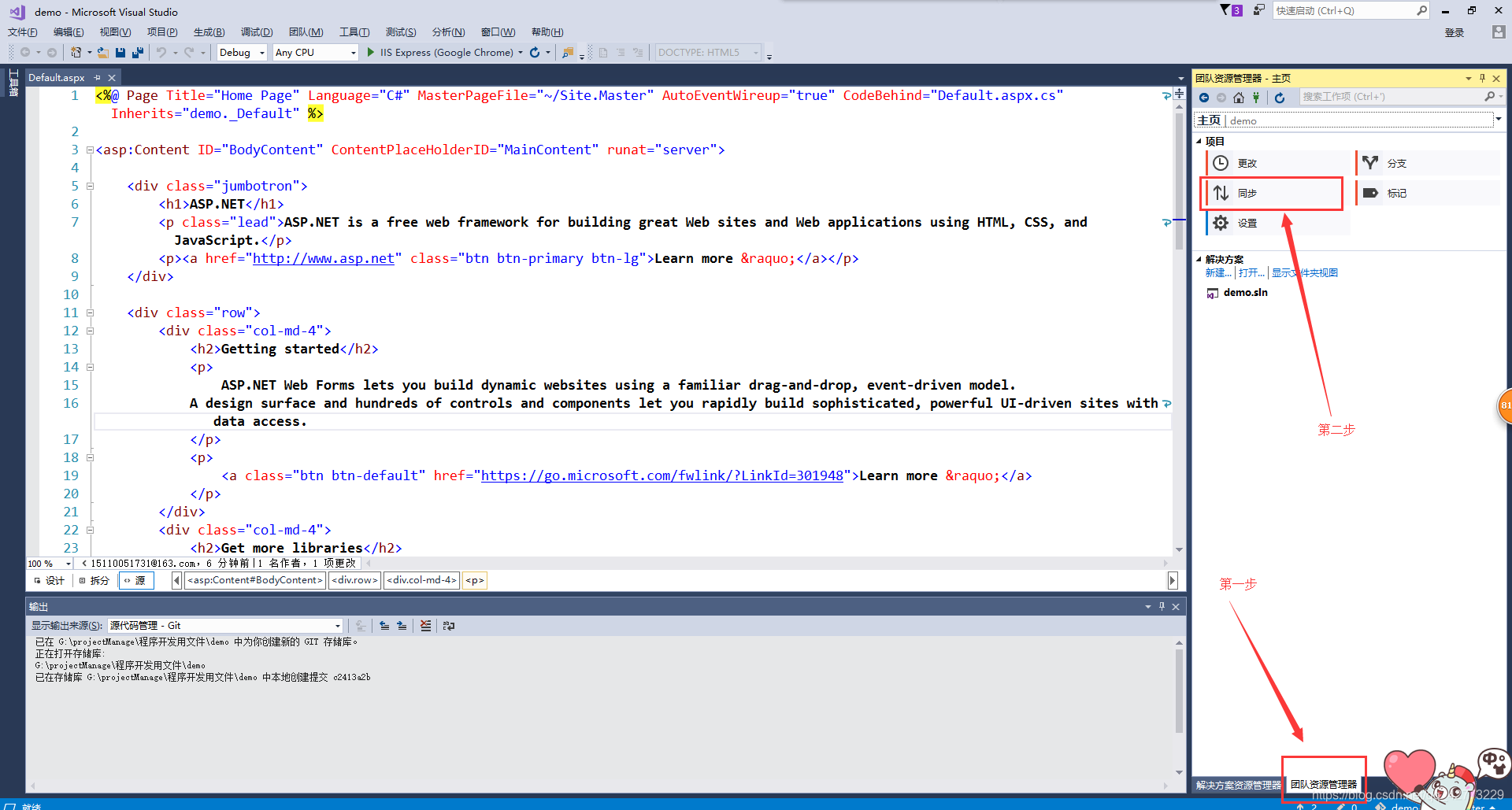
Task: Open the 编辑(E) menu
Action: click(69, 32)
